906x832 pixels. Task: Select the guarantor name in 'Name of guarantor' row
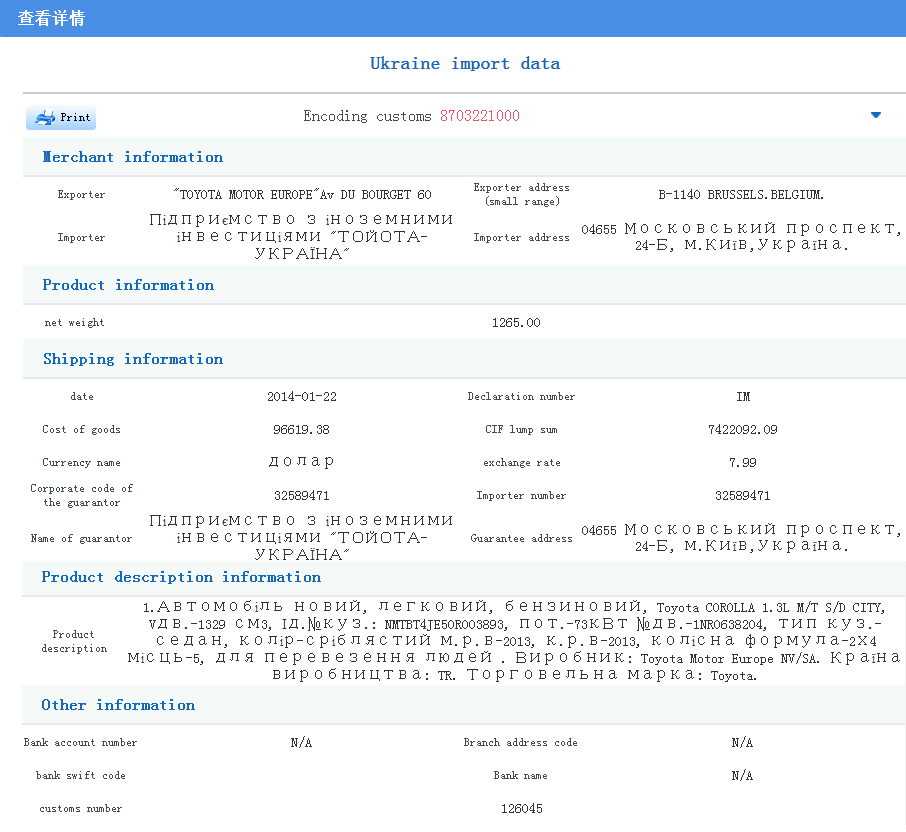[x=301, y=537]
